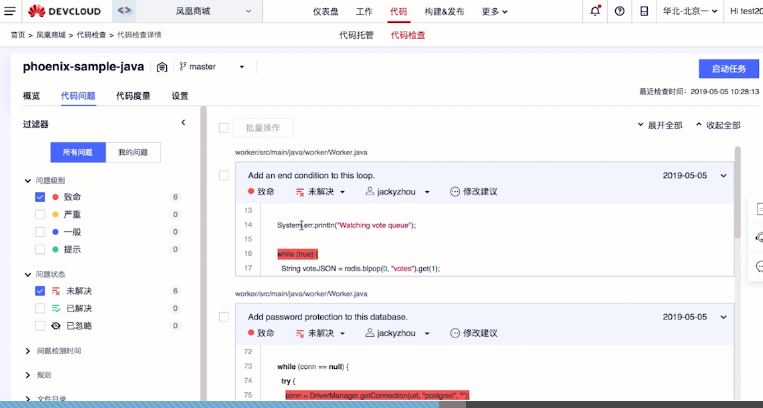763x408 pixels.
Task: Open the 凤凰商城 project dropdown
Action: [200, 11]
